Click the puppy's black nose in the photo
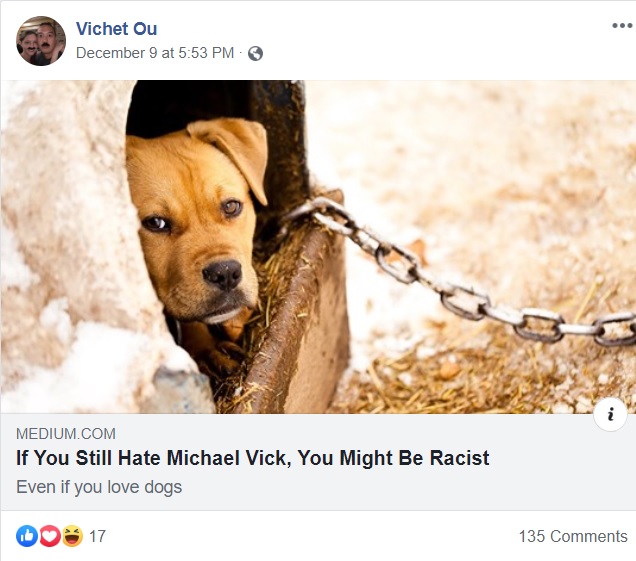Image resolution: width=636 pixels, height=561 pixels. (222, 274)
